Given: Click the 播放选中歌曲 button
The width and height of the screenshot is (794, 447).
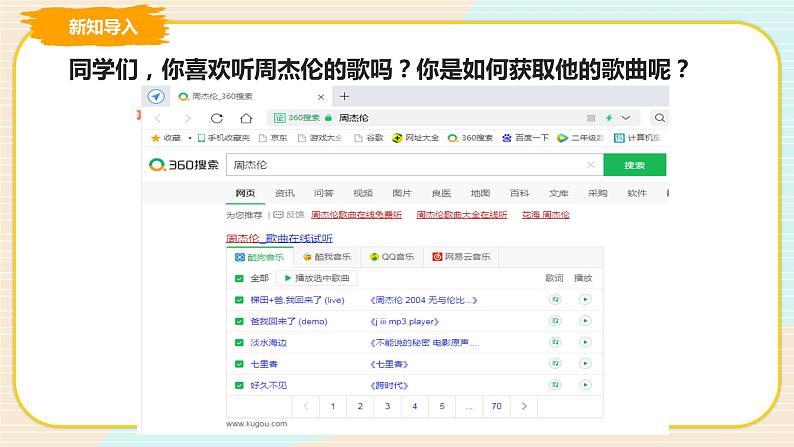Looking at the screenshot, I should 317,278.
